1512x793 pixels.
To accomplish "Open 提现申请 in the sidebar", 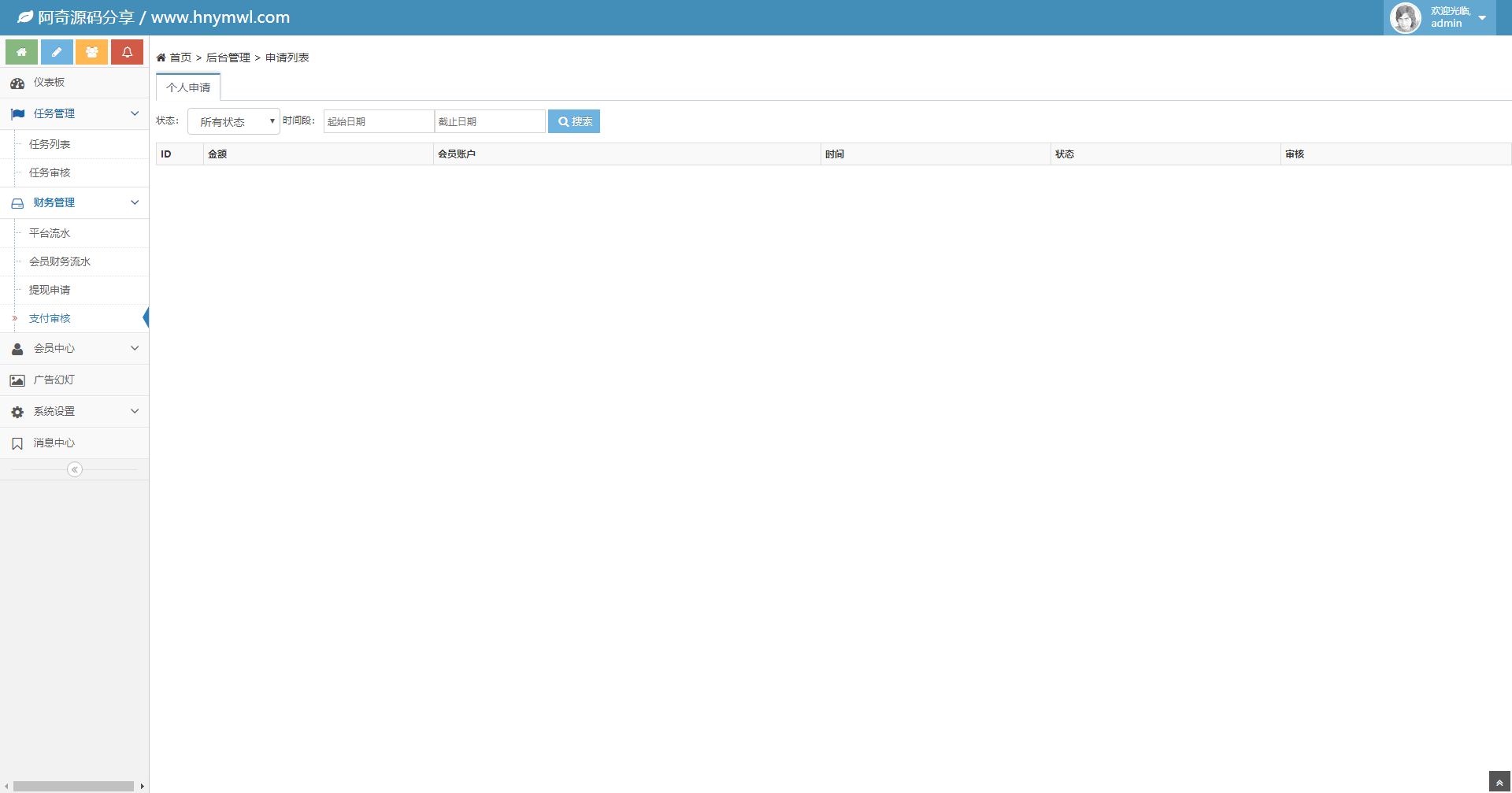I will pos(50,290).
